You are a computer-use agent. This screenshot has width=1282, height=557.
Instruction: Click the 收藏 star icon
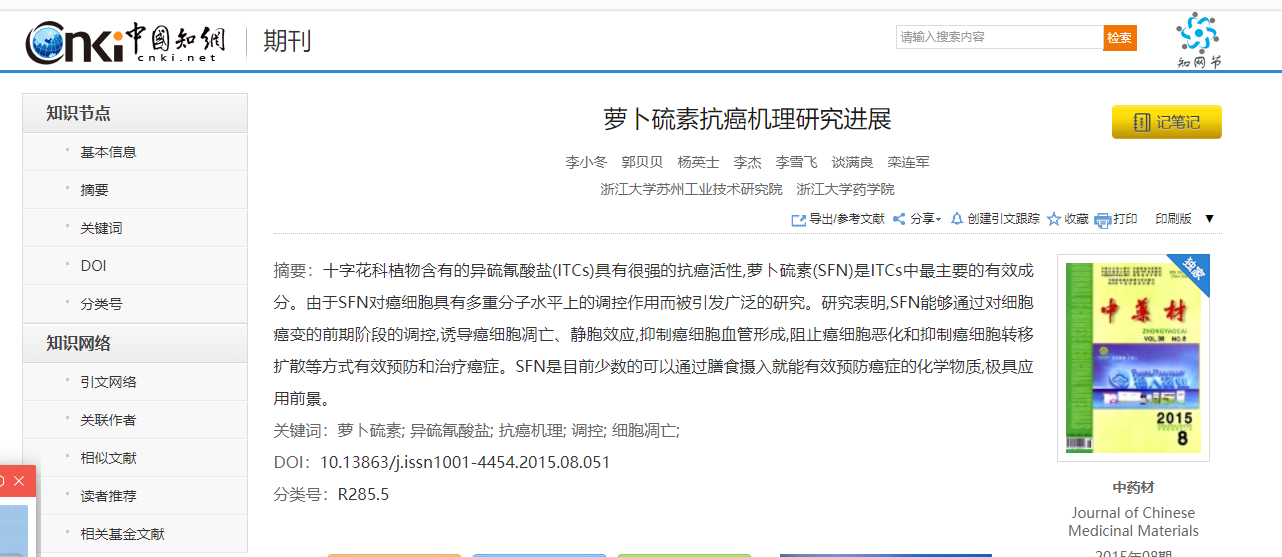(1054, 220)
